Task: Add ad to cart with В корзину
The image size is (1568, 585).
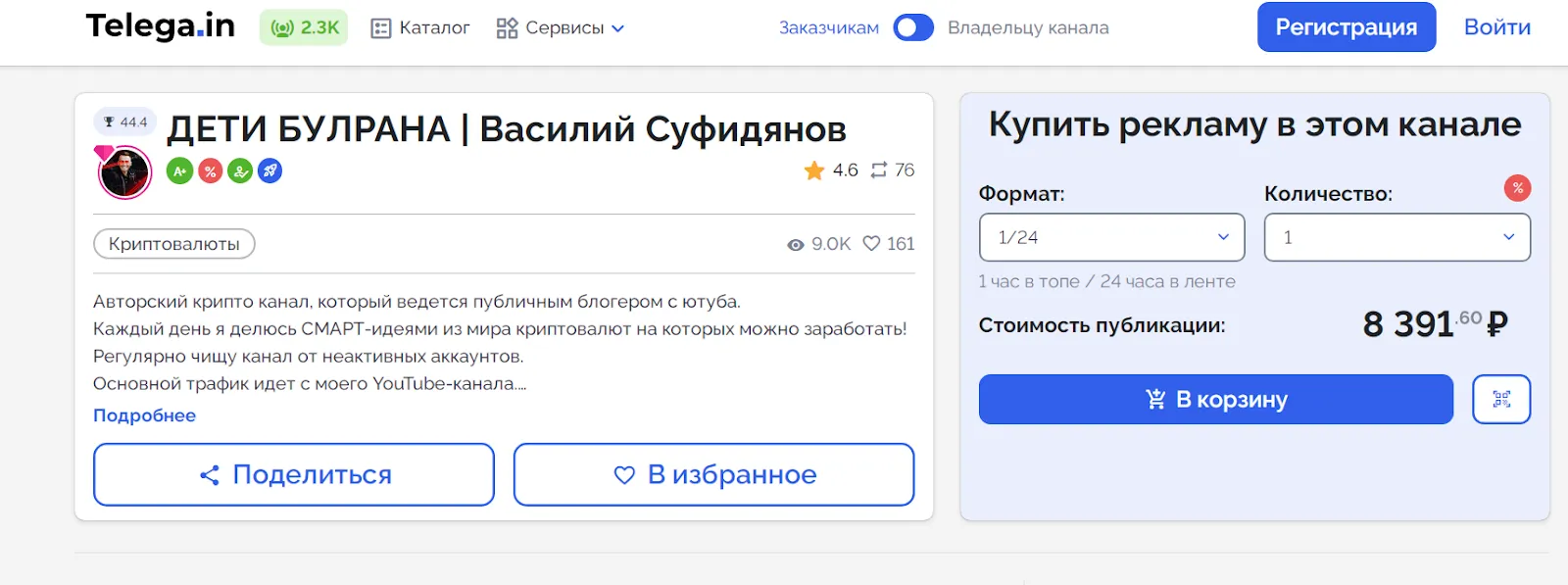Action: coord(1215,399)
